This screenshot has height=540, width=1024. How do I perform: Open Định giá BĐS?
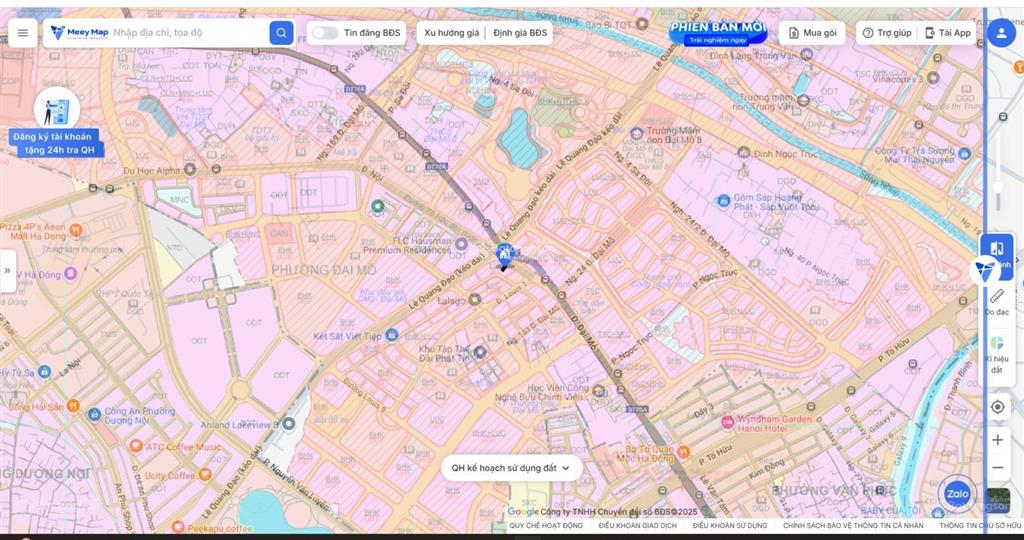(x=520, y=33)
